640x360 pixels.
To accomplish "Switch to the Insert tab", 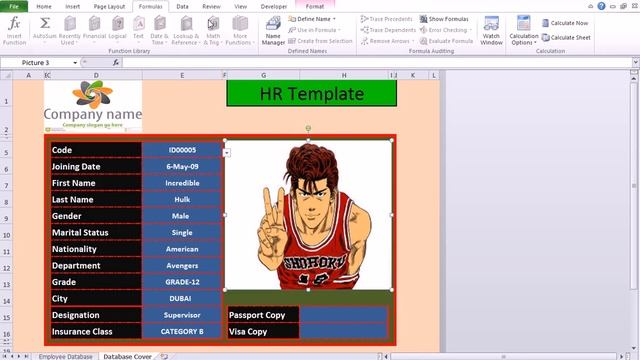I will click(x=73, y=7).
